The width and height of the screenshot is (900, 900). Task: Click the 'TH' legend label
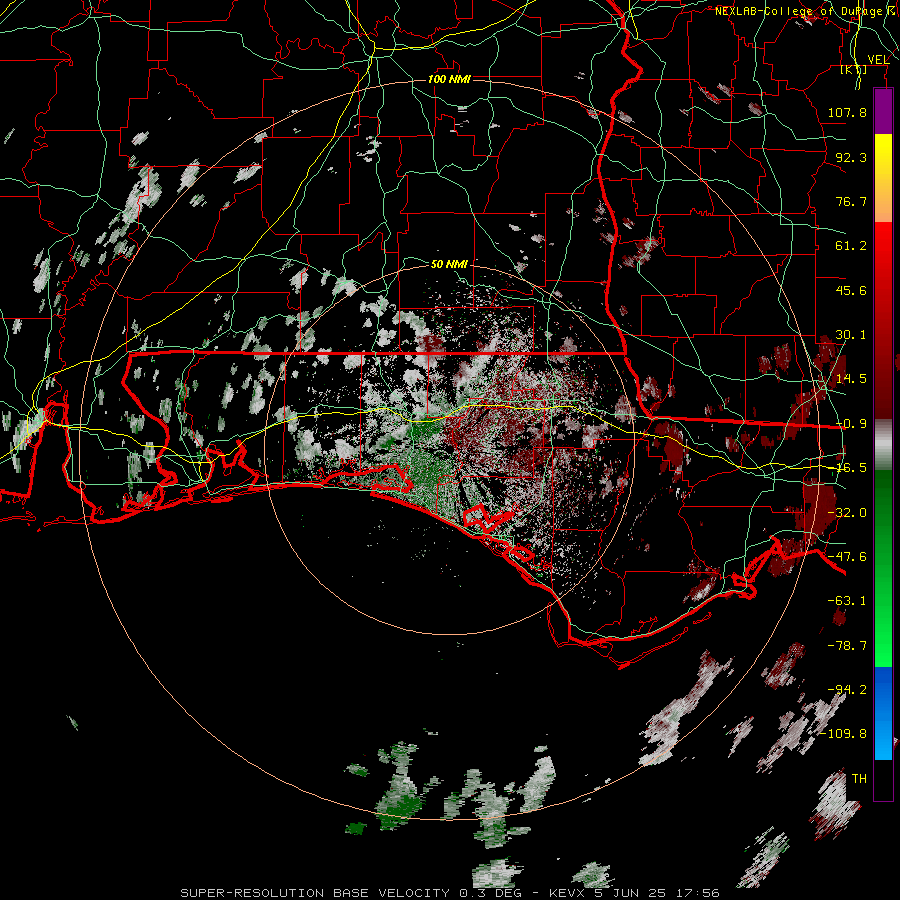click(859, 779)
